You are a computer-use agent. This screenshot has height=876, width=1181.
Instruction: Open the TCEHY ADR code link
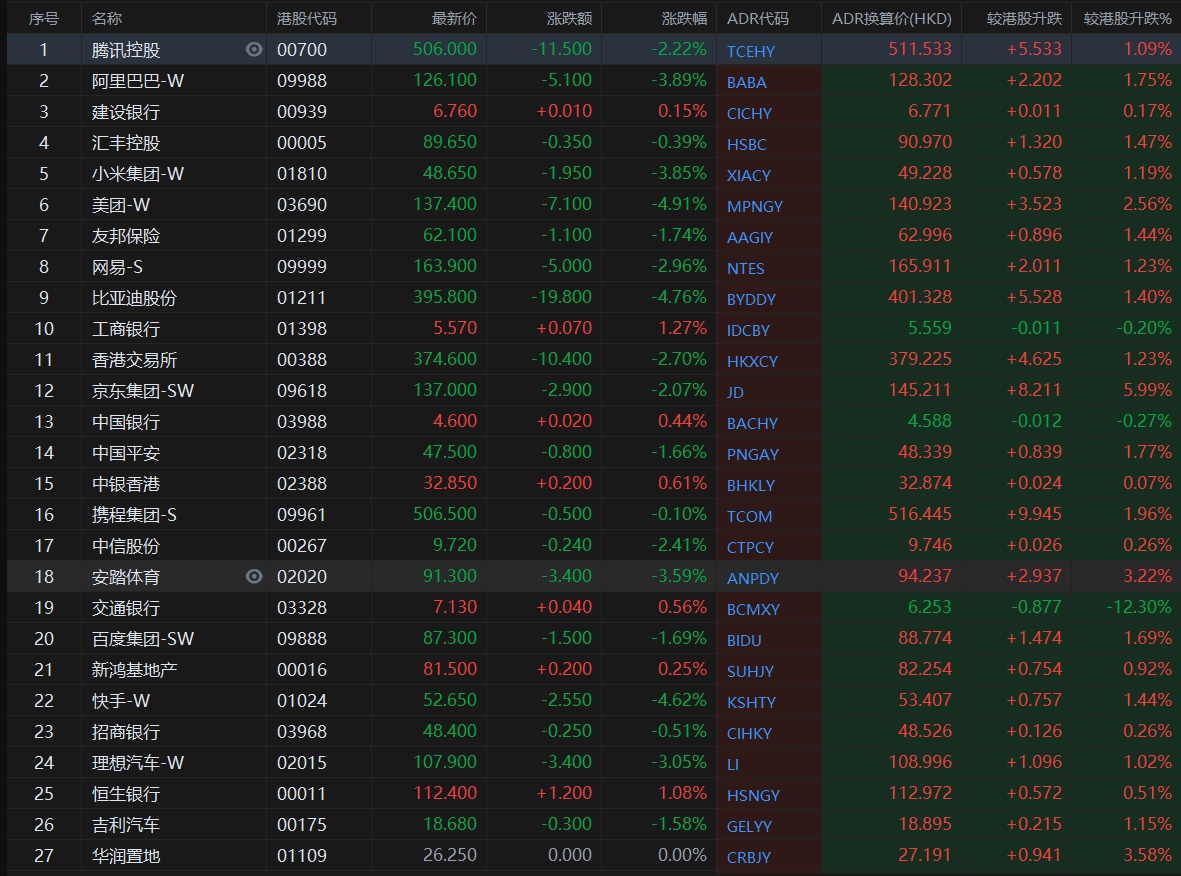750,51
